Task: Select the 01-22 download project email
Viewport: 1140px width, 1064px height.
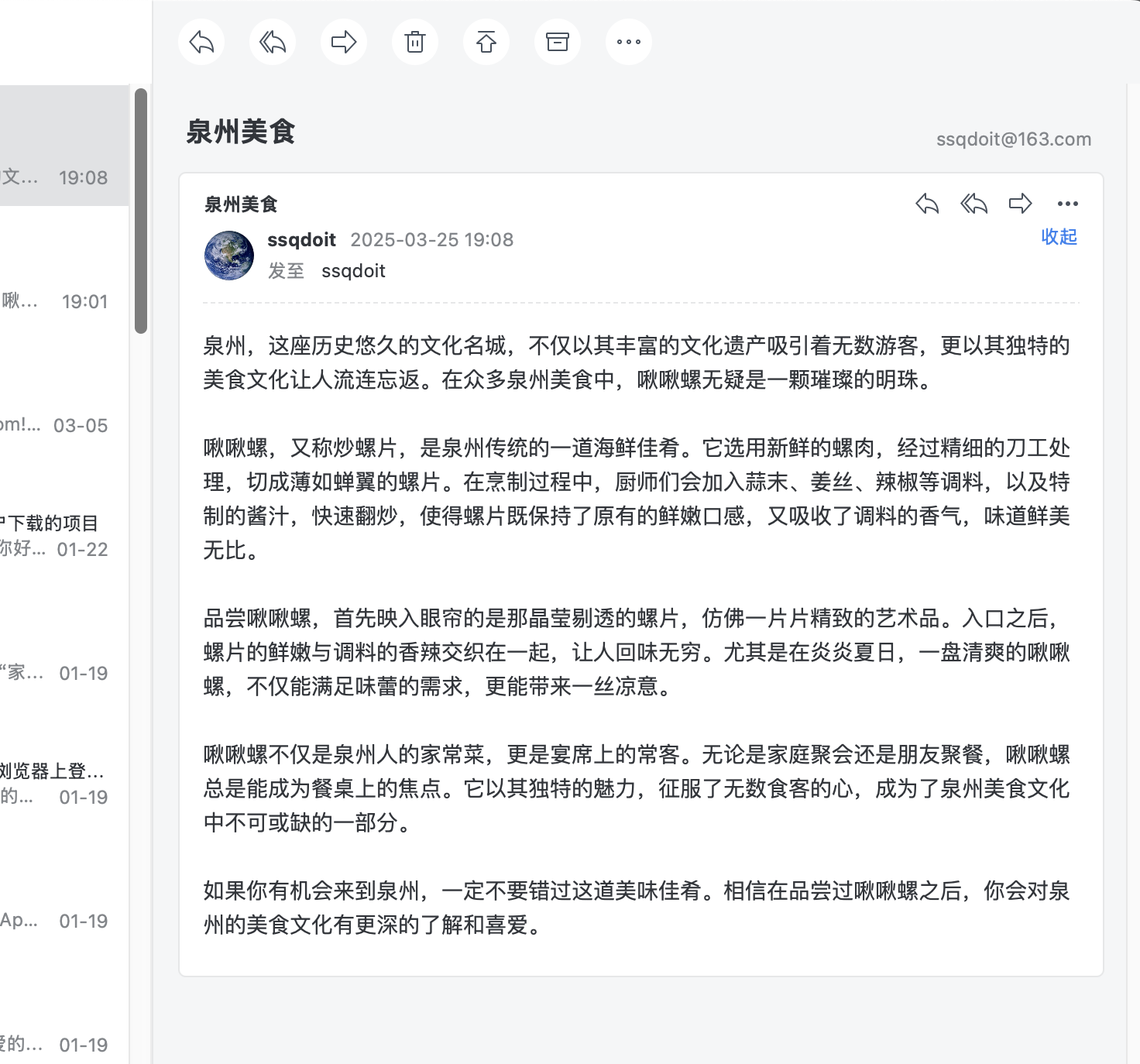Action: click(62, 536)
